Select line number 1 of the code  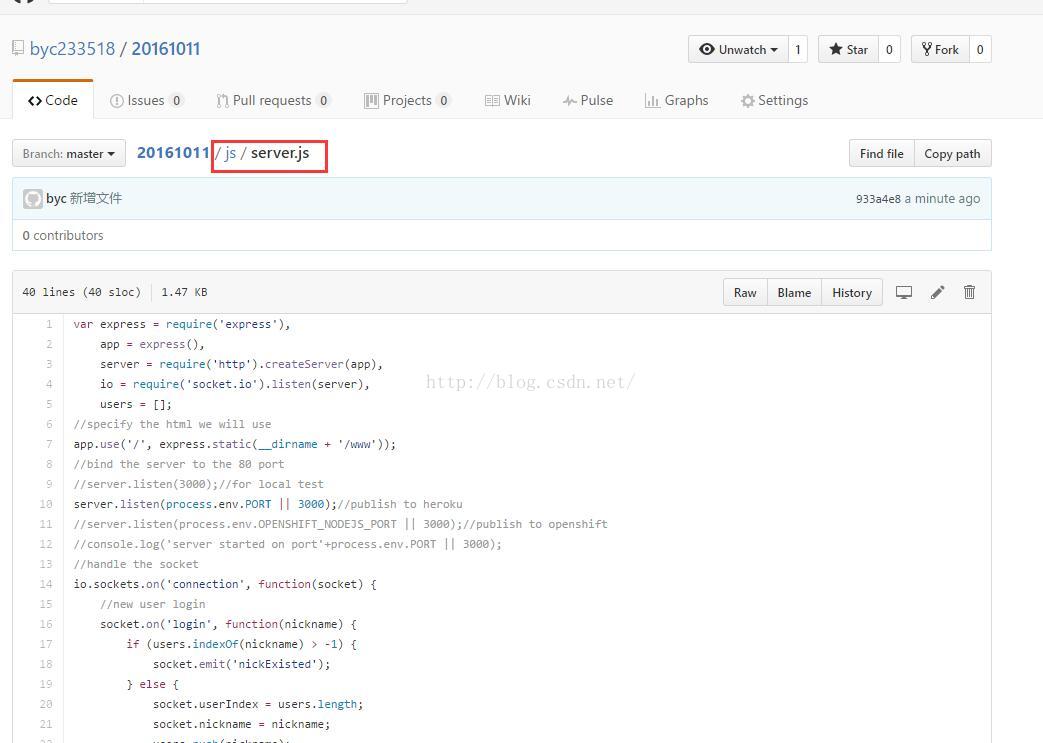[x=49, y=325]
